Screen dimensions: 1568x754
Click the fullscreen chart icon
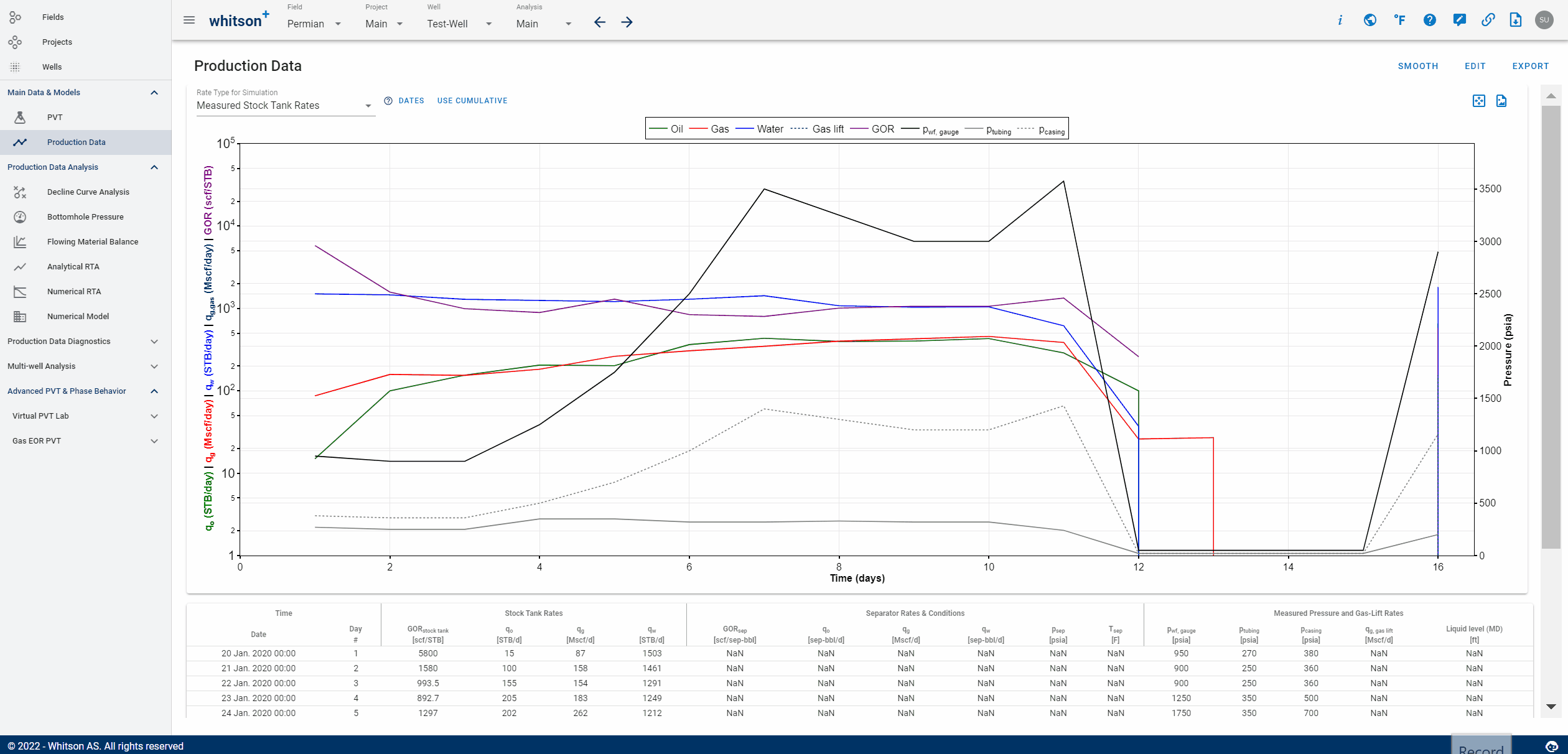[1479, 101]
